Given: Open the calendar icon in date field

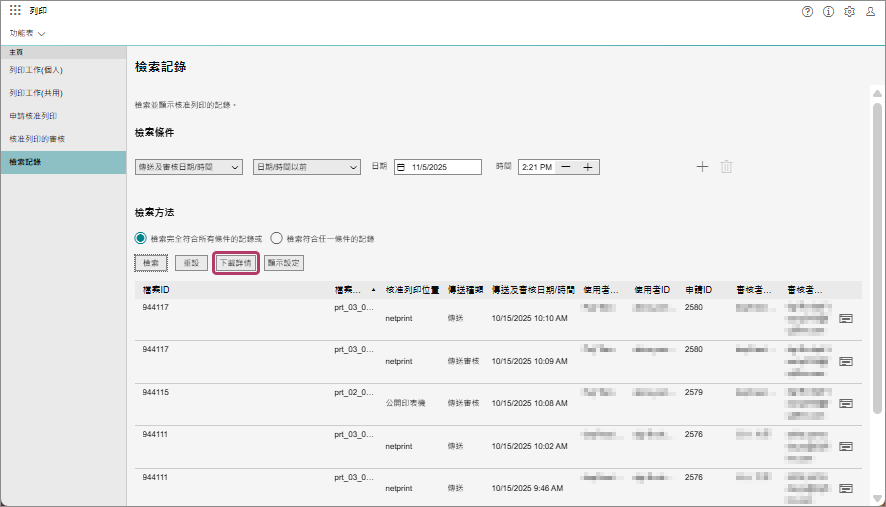Looking at the screenshot, I should coord(401,167).
